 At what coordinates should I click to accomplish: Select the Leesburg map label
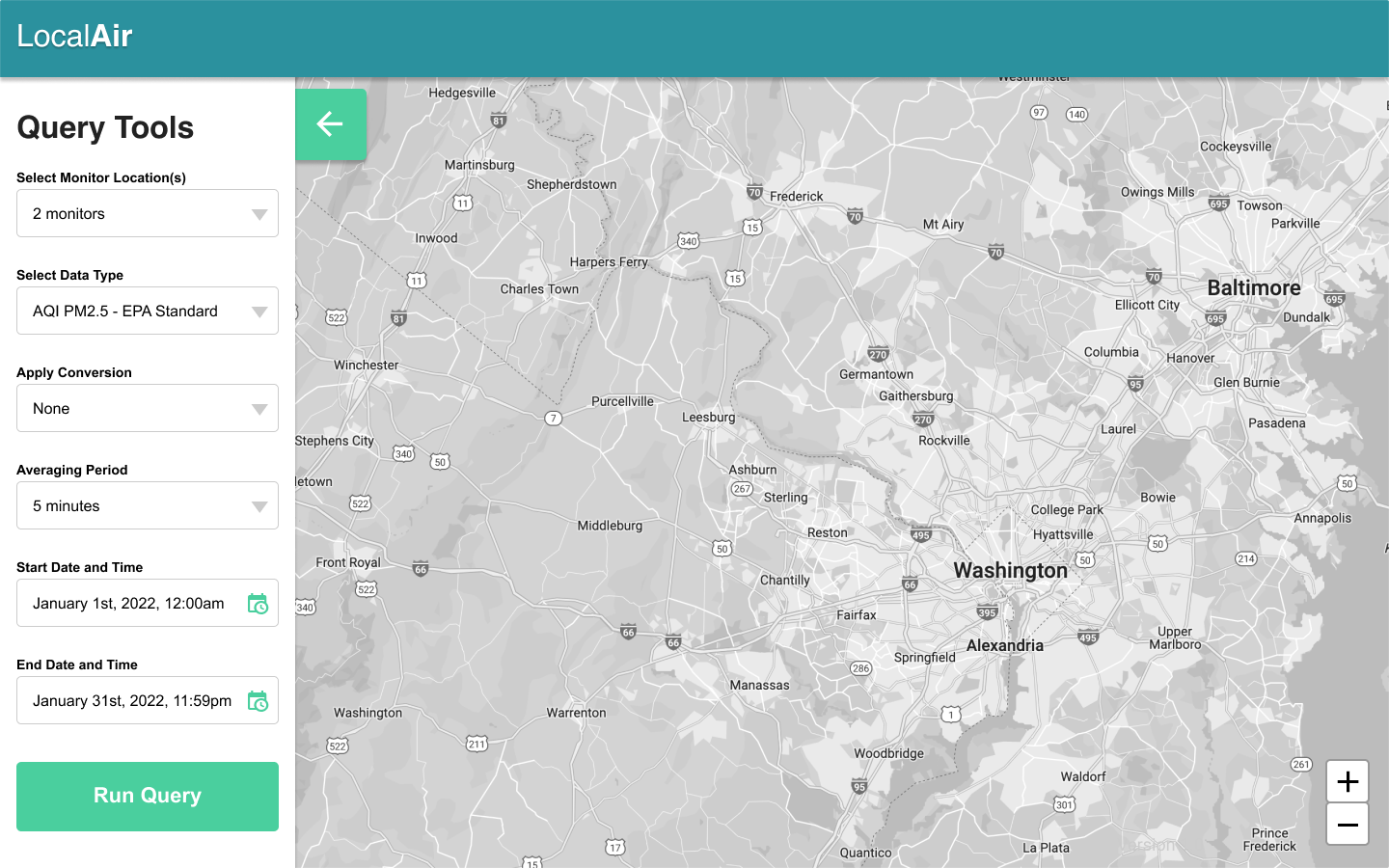709,418
